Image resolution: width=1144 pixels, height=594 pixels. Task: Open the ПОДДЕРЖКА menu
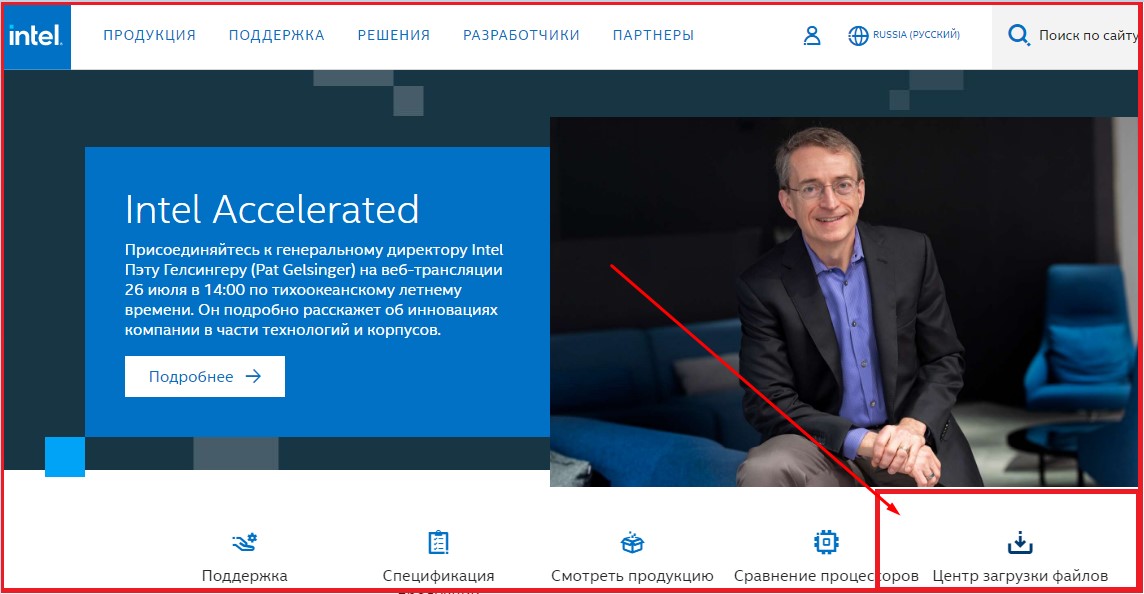coord(277,35)
